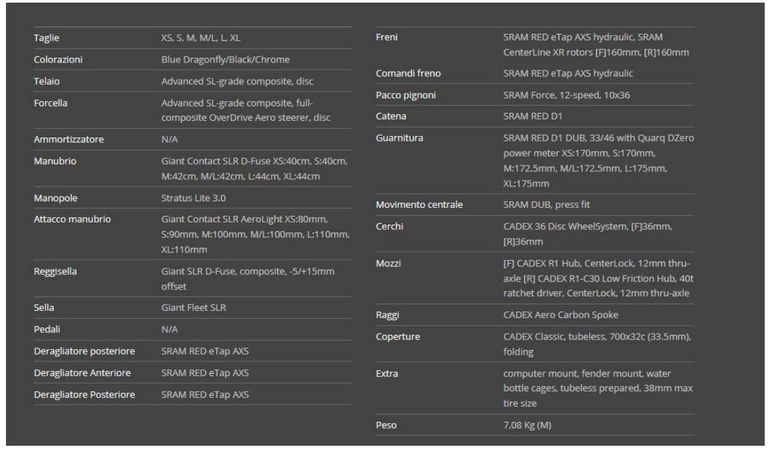770x451 pixels.
Task: Select the Forcella Advanced SL-grade composite text
Action: (246, 110)
